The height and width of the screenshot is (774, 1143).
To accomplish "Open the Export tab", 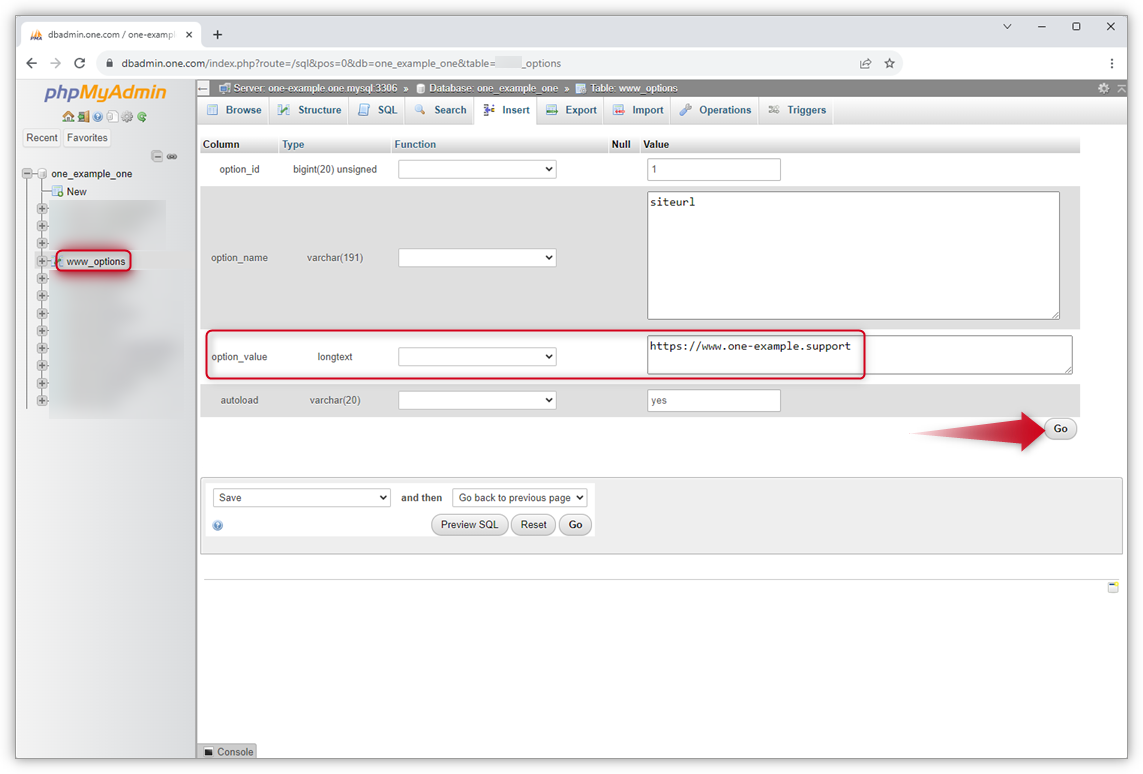I will coord(571,110).
